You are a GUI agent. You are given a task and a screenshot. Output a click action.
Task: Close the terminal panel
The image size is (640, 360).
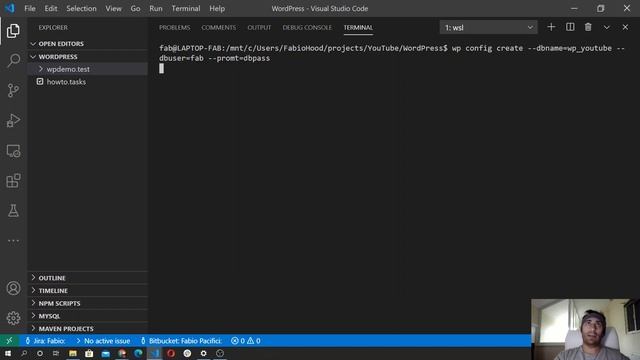(625, 27)
